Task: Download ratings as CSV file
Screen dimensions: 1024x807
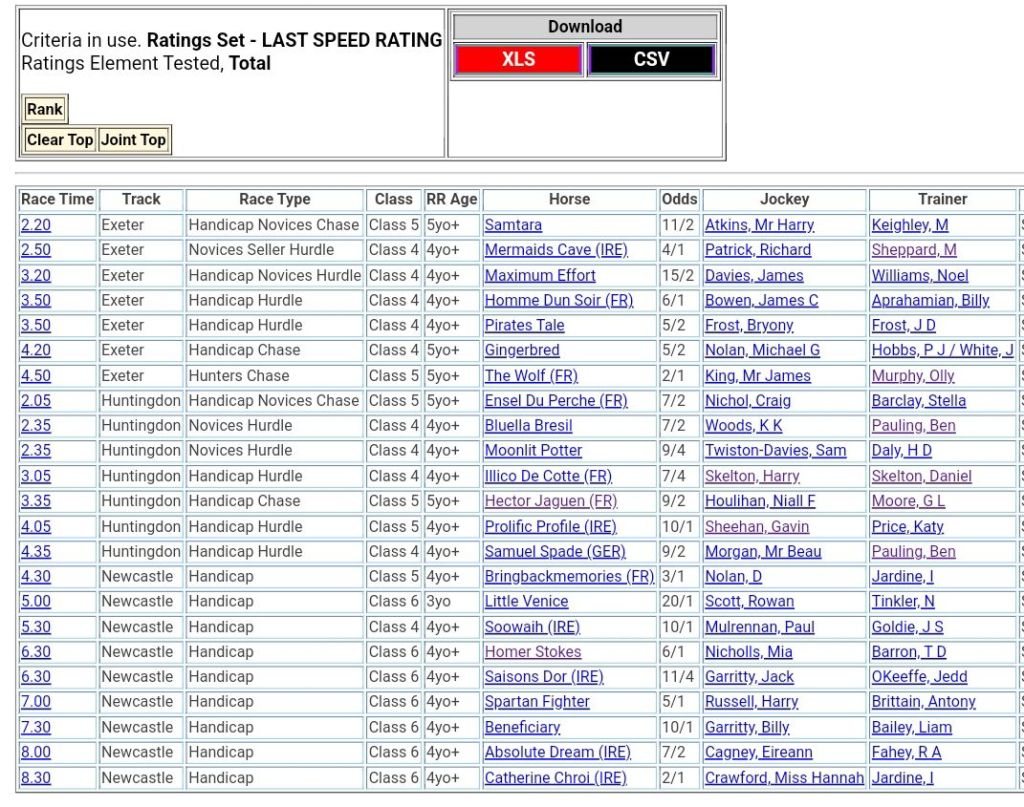Action: click(x=651, y=59)
